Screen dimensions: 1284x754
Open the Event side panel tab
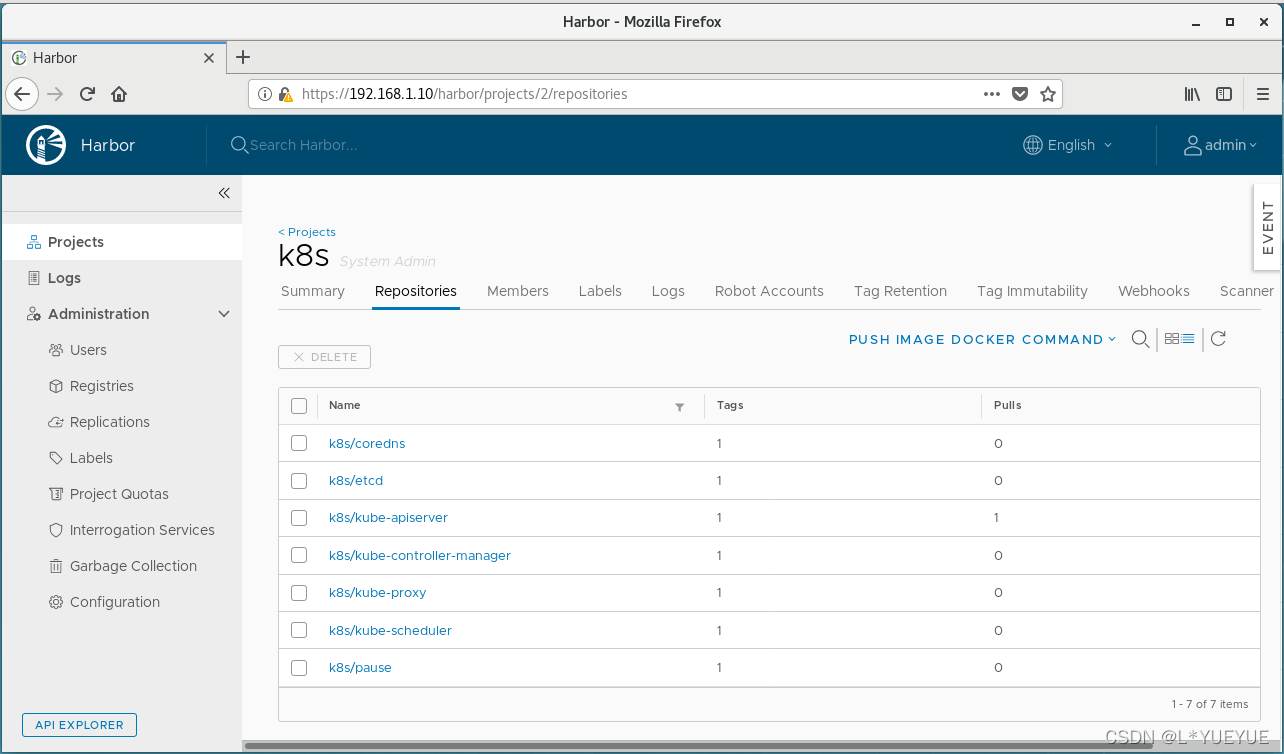[1267, 228]
